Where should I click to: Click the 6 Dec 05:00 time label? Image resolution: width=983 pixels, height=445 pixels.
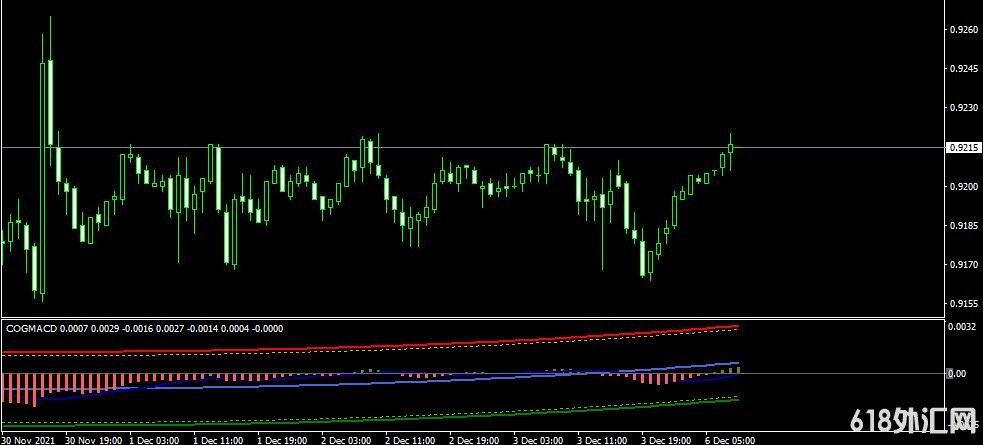pyautogui.click(x=730, y=440)
